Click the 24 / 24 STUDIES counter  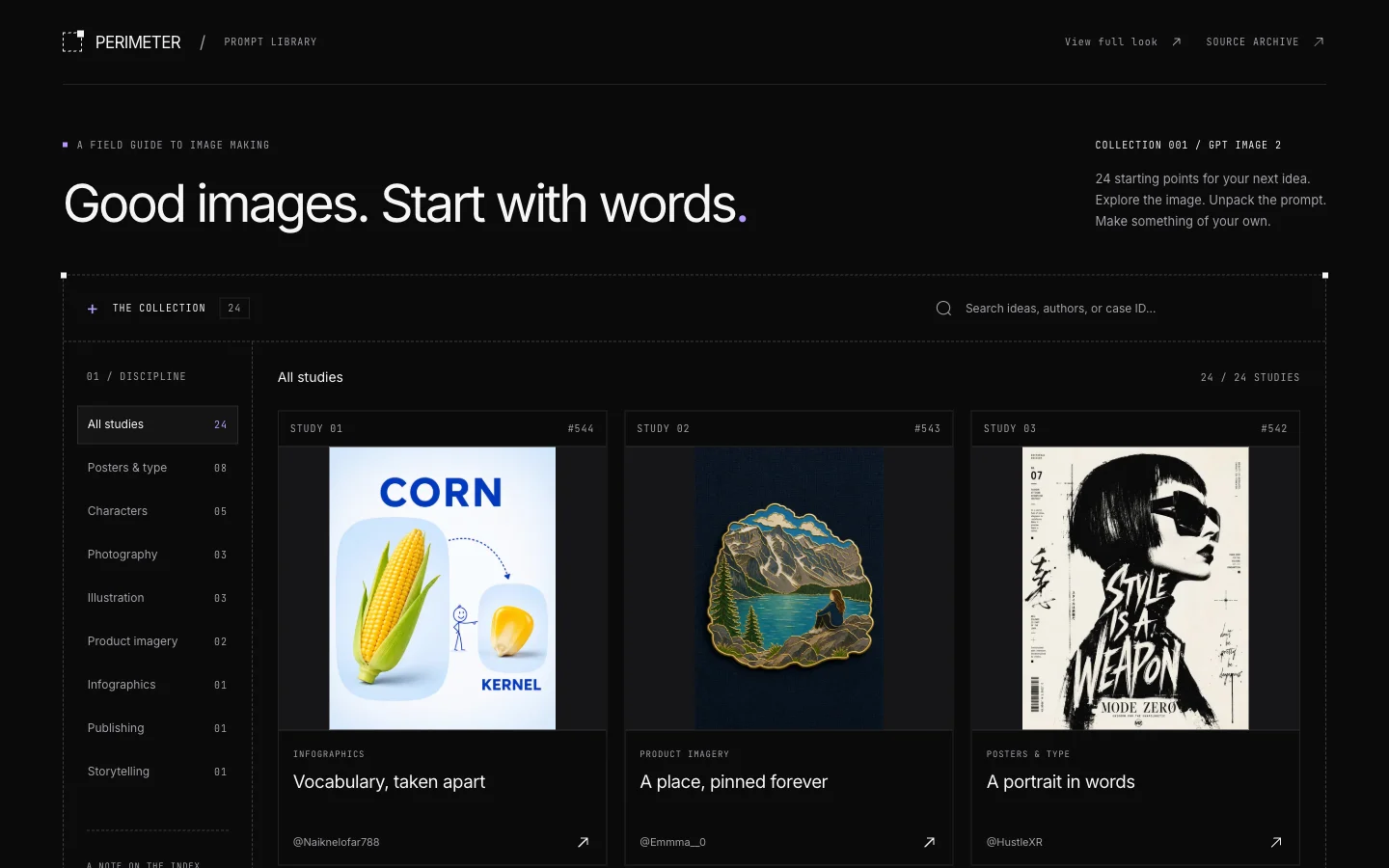point(1250,377)
